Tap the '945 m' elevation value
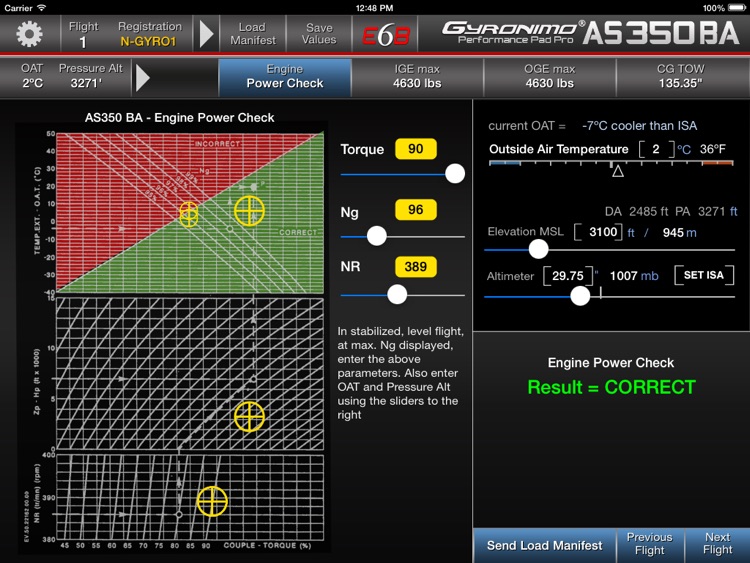Screen dimensions: 750x563 679,232
